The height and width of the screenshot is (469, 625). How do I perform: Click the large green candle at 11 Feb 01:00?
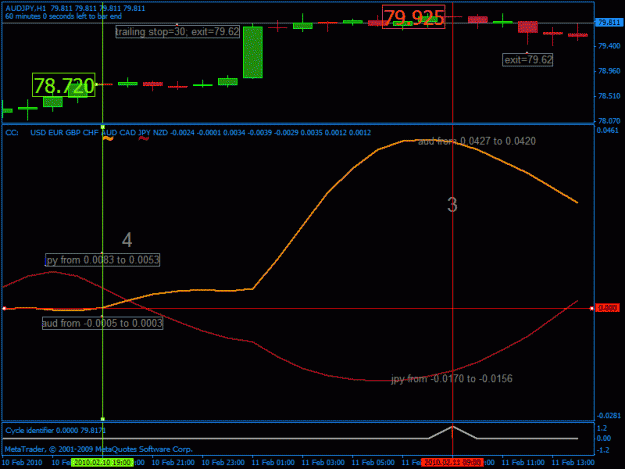tap(253, 52)
